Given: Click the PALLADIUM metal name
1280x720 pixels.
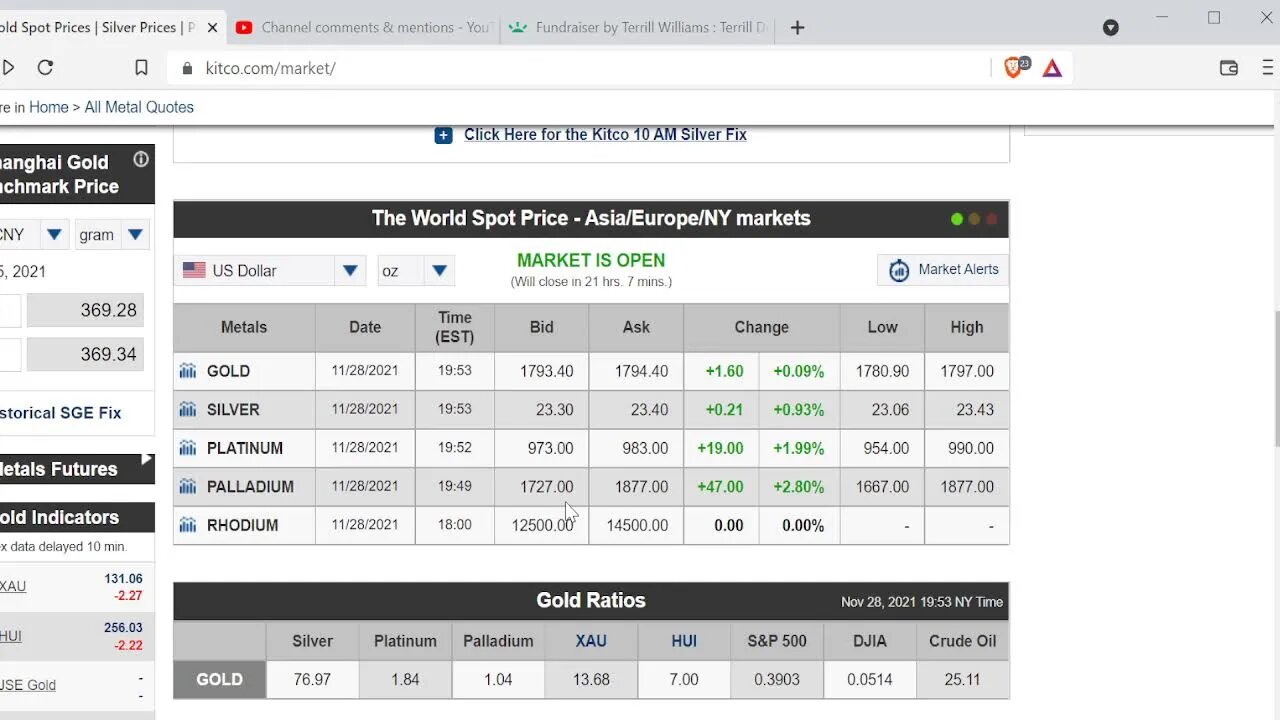Looking at the screenshot, I should (x=250, y=486).
